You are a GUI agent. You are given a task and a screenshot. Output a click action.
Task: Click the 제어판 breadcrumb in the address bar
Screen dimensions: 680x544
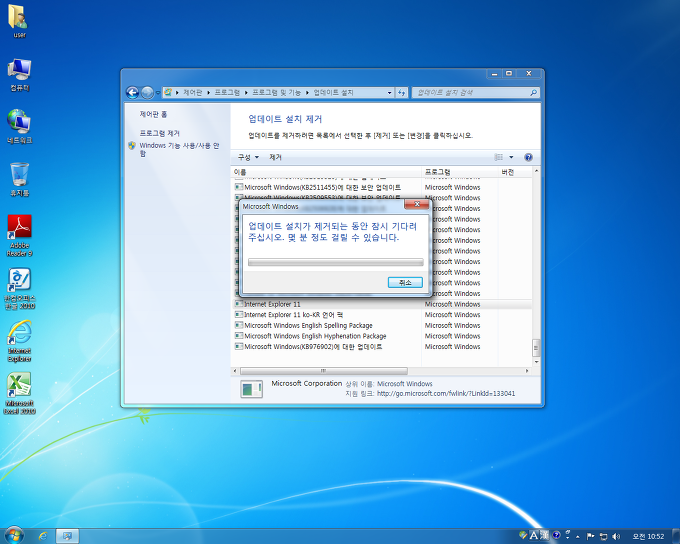[193, 92]
